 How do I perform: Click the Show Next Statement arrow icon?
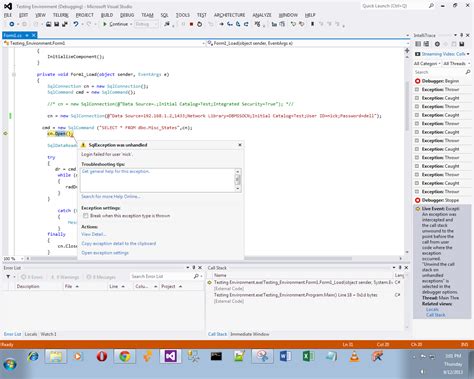[221, 24]
